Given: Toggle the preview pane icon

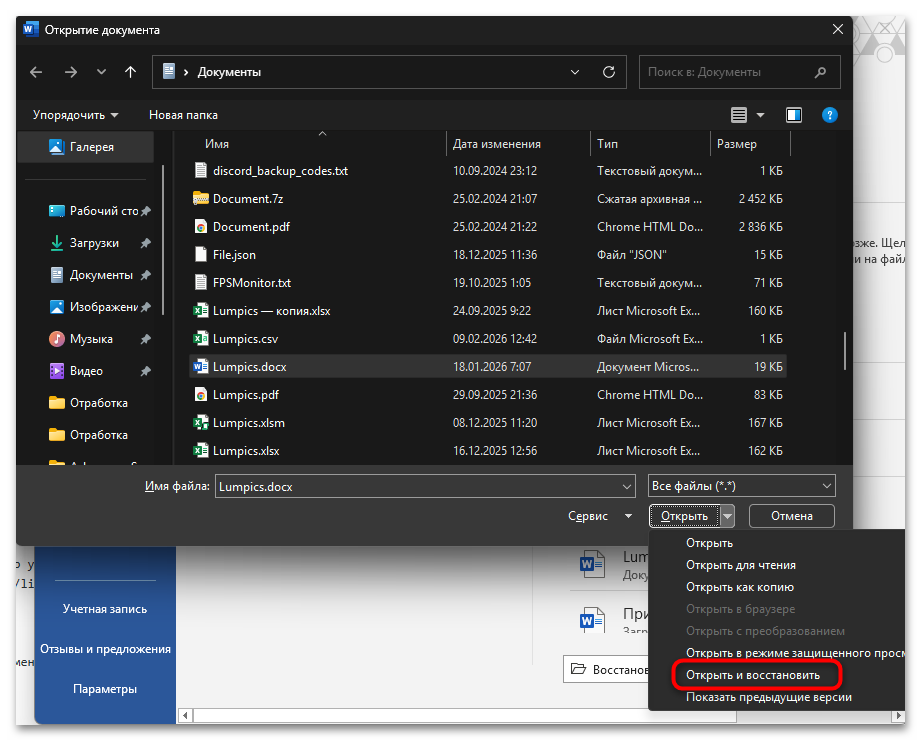Looking at the screenshot, I should (793, 115).
